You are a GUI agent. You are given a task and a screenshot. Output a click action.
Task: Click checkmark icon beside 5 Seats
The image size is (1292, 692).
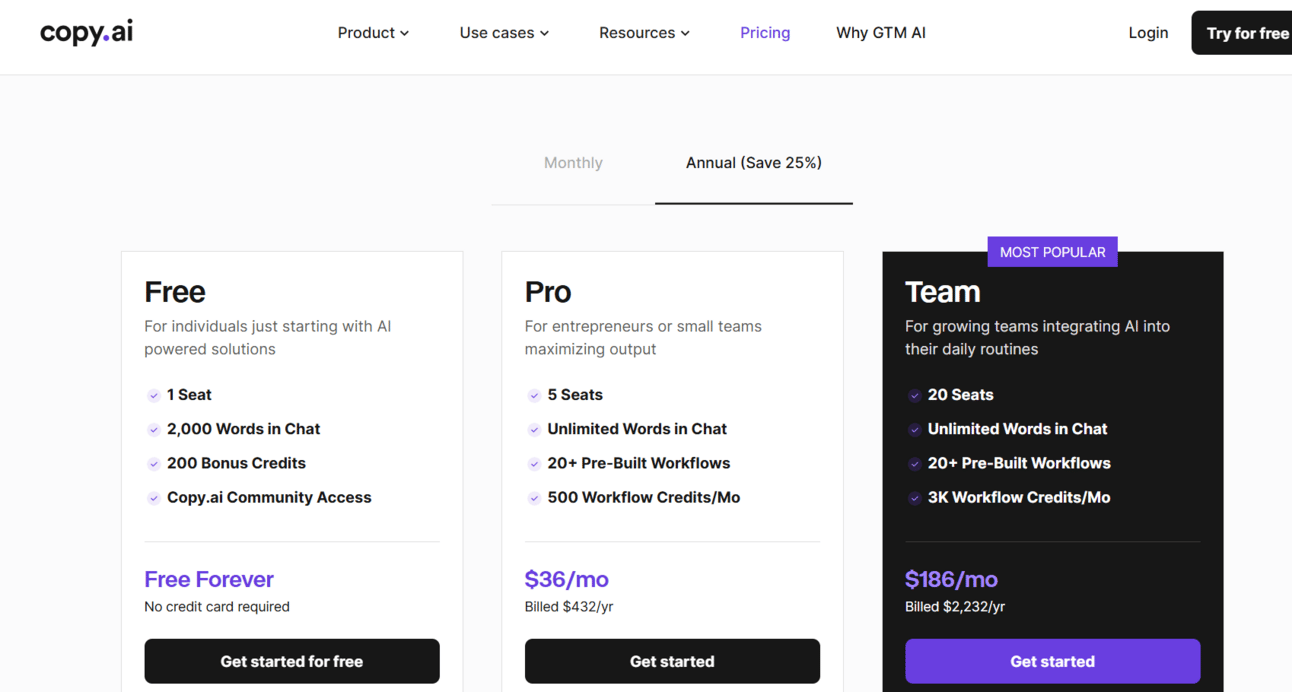click(534, 395)
